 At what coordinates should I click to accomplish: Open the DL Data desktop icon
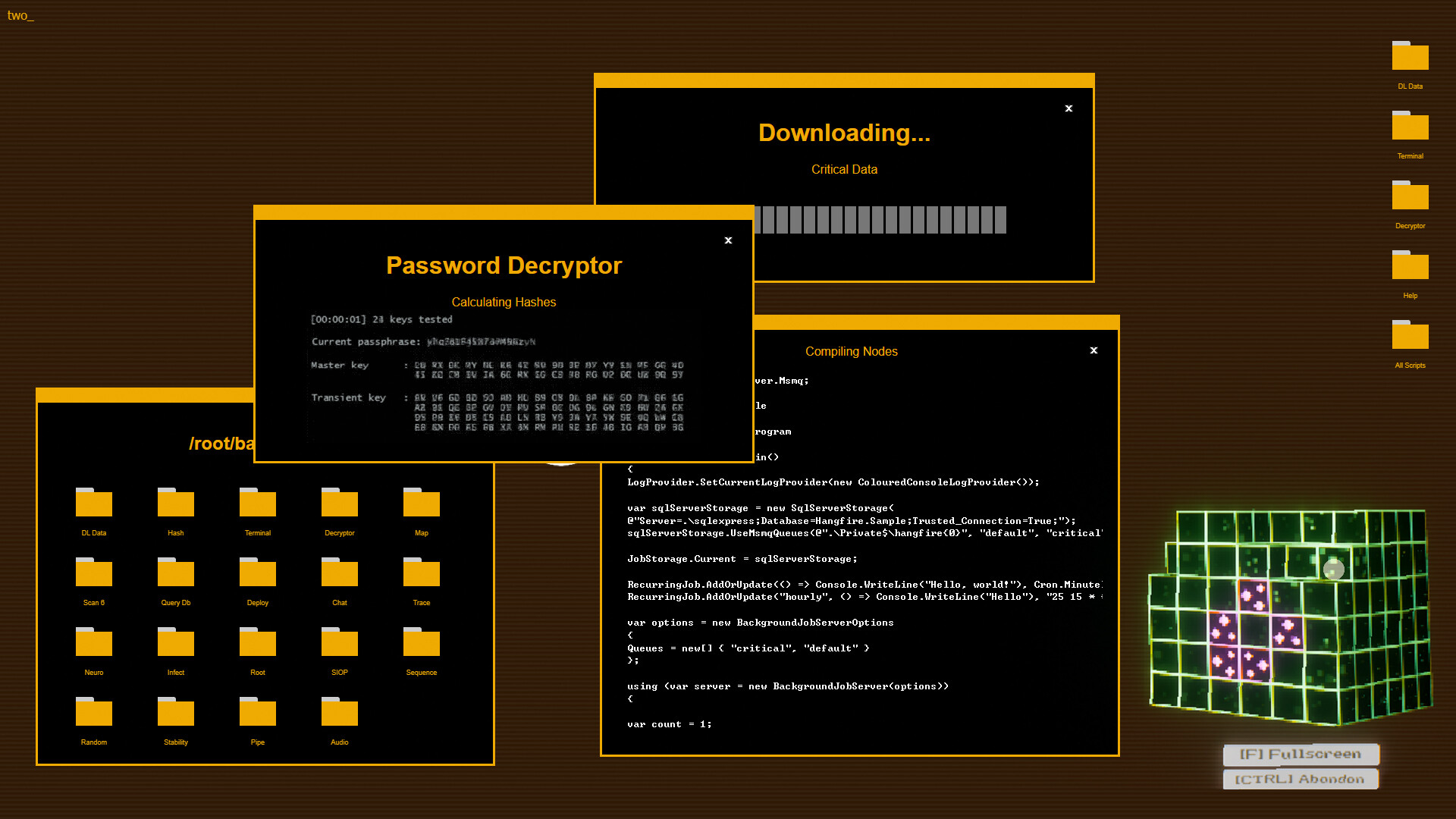[x=1409, y=56]
